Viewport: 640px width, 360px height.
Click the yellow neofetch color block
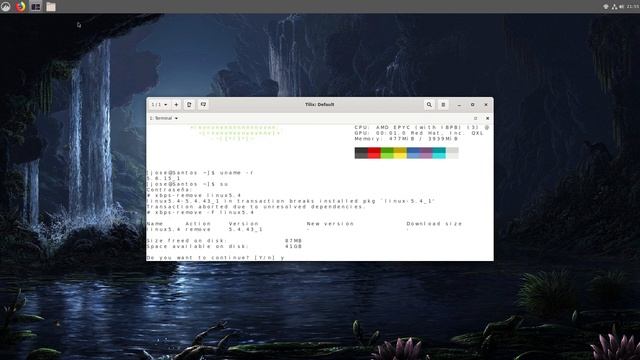(400, 153)
